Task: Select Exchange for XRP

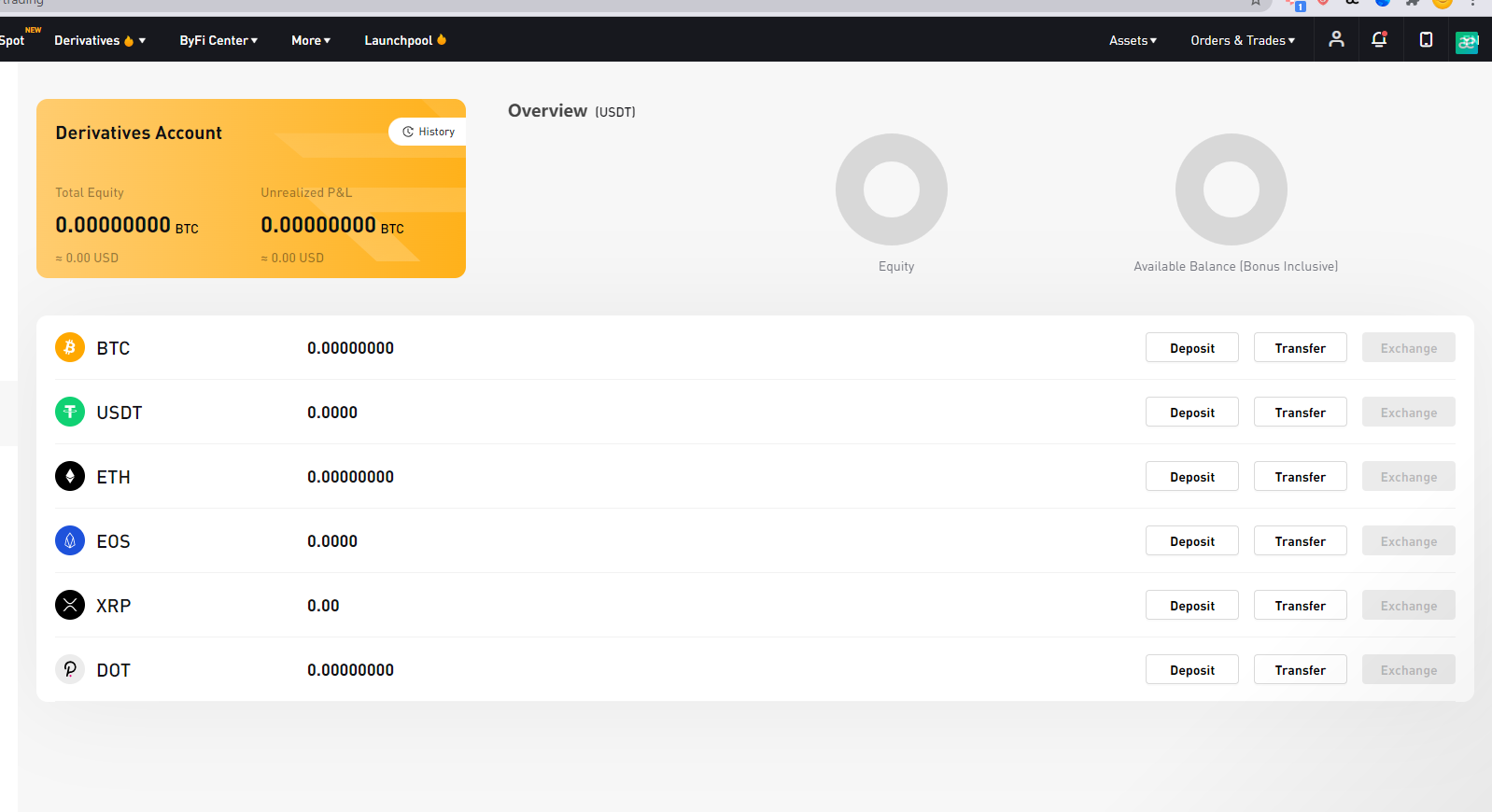Action: click(1409, 605)
